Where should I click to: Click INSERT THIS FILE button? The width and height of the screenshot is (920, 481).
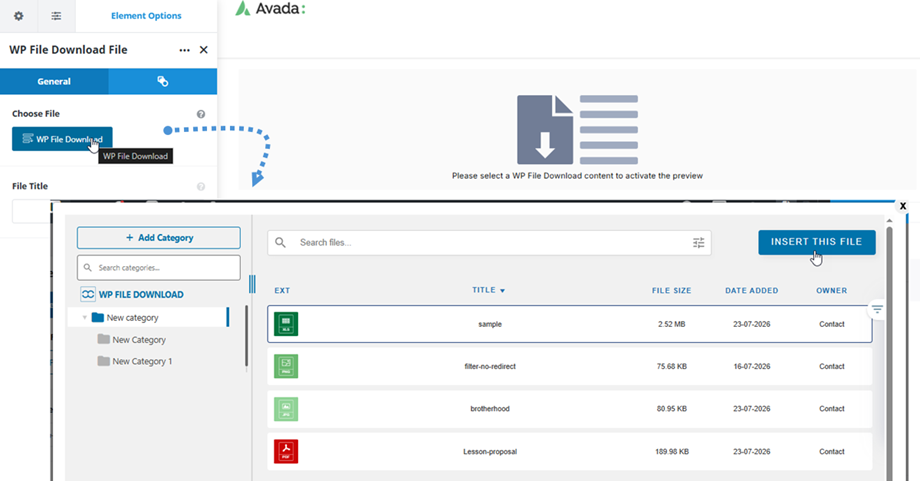click(817, 242)
